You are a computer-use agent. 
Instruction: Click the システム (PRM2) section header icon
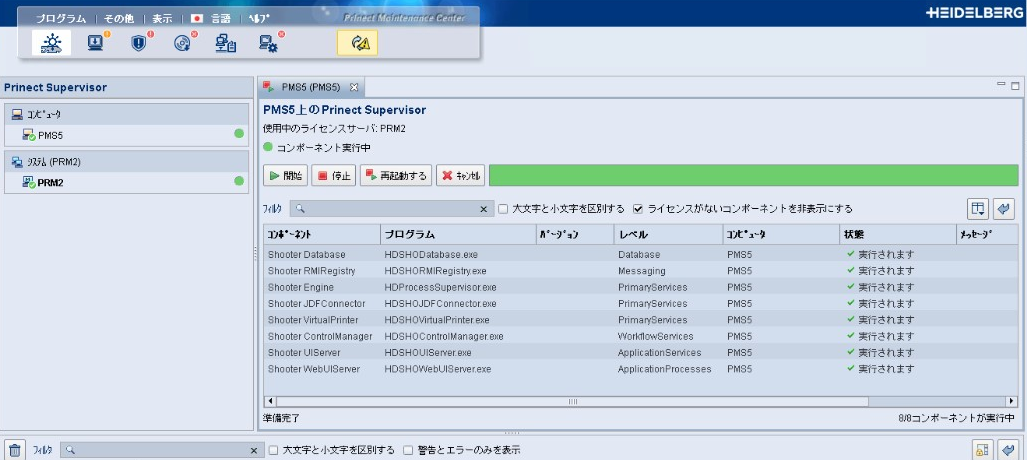pyautogui.click(x=17, y=161)
